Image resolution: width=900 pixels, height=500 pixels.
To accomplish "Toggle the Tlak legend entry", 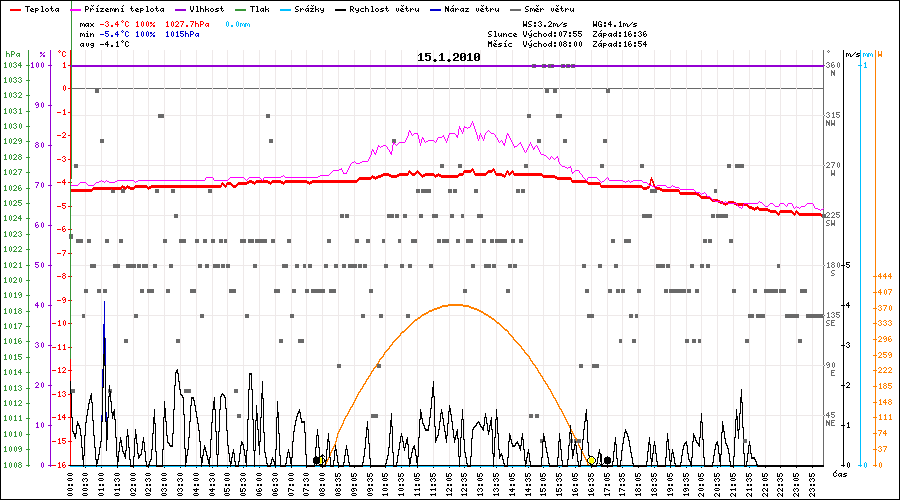I will [x=260, y=9].
